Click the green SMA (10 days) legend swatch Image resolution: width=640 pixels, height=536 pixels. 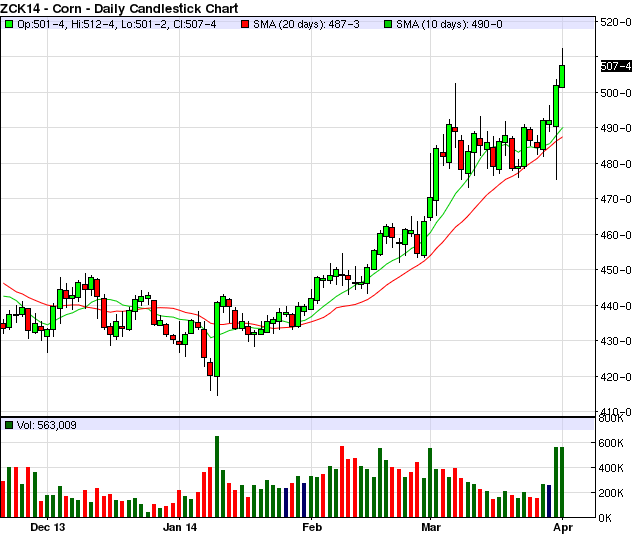click(388, 24)
